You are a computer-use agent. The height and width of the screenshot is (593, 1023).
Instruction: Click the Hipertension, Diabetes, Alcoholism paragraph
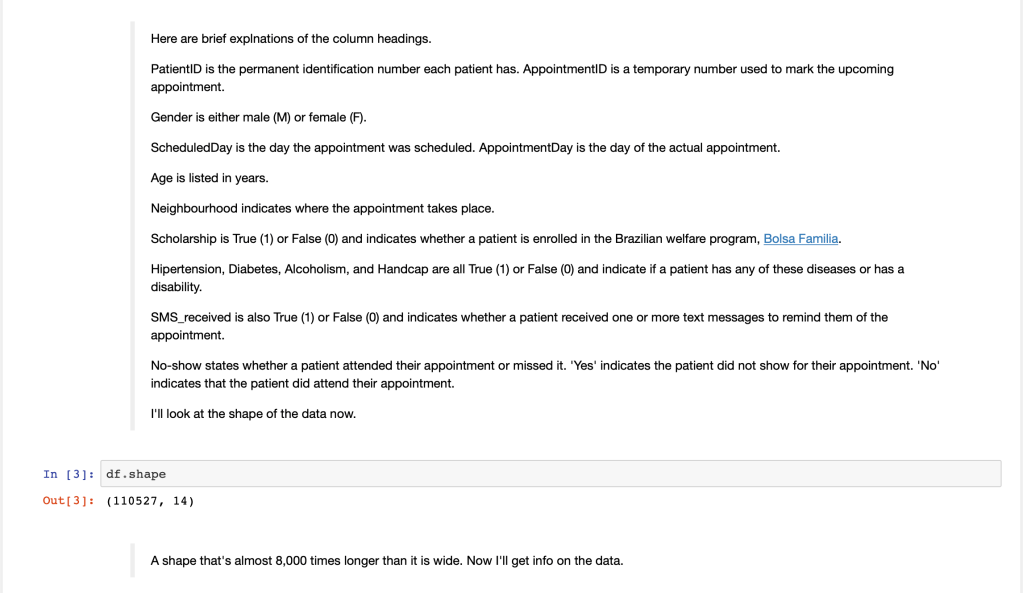(x=527, y=278)
